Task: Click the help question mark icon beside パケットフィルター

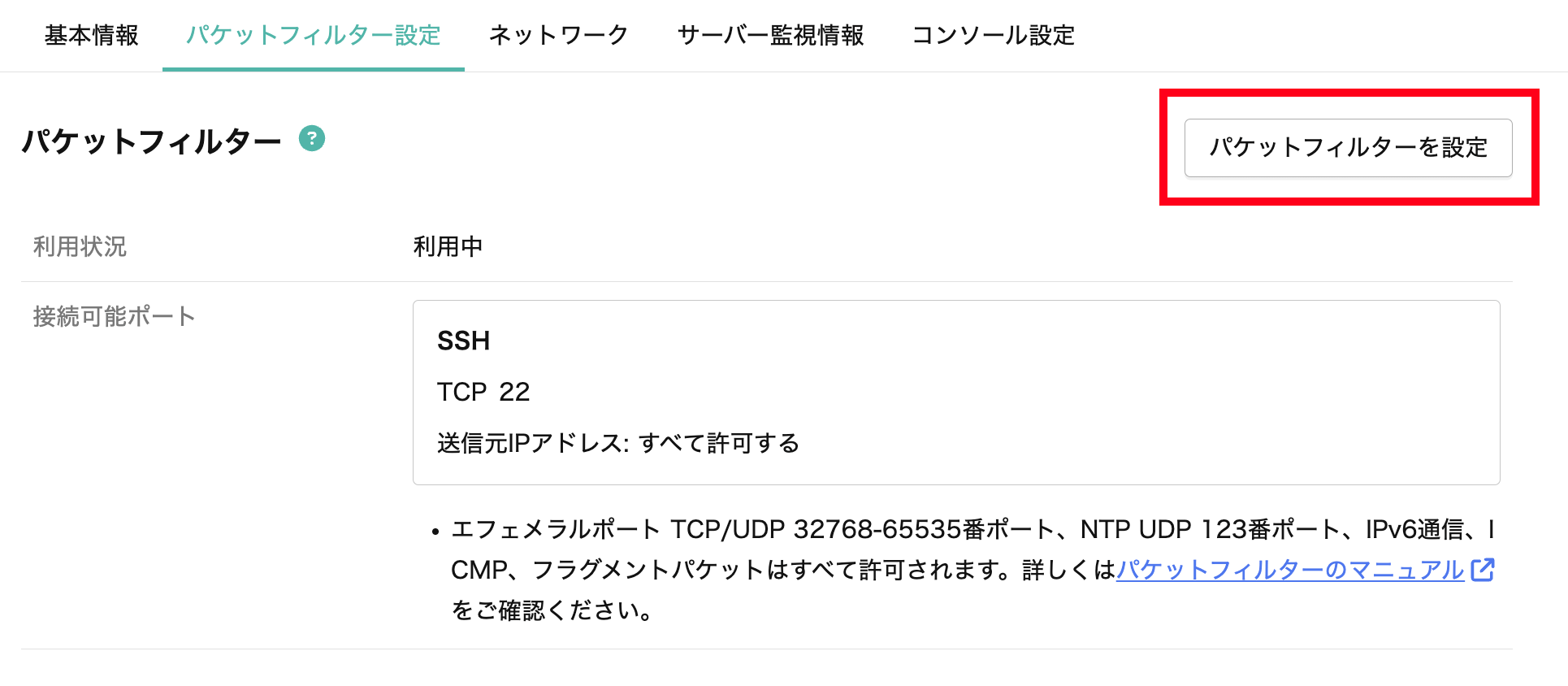Action: coord(312,139)
